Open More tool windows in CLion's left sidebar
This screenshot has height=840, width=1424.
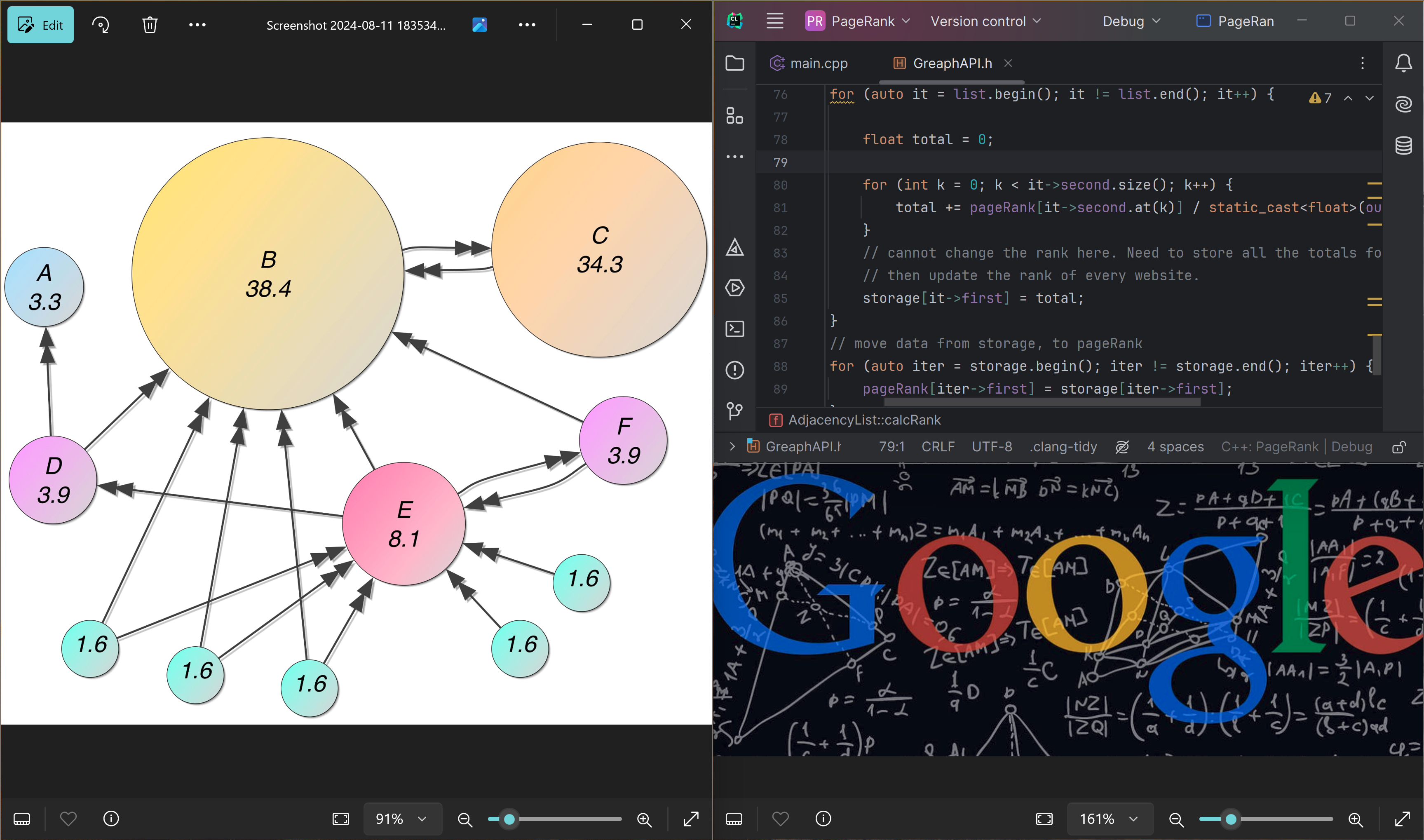[x=734, y=156]
